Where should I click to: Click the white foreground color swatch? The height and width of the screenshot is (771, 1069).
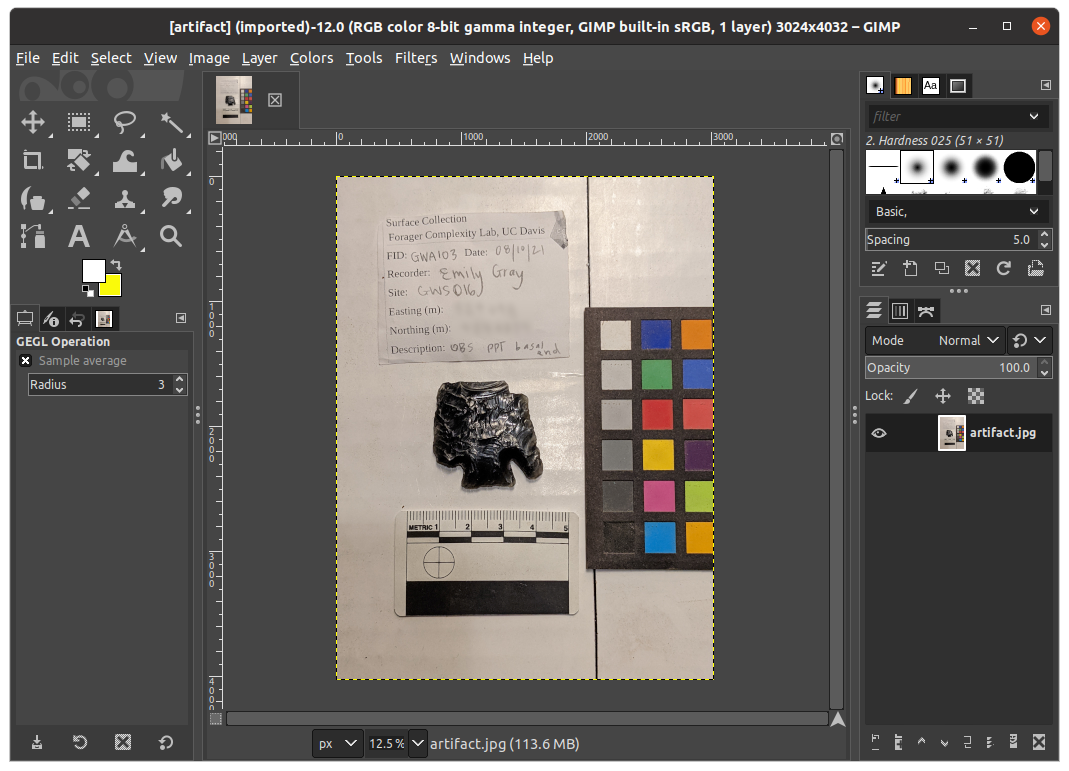(x=93, y=271)
